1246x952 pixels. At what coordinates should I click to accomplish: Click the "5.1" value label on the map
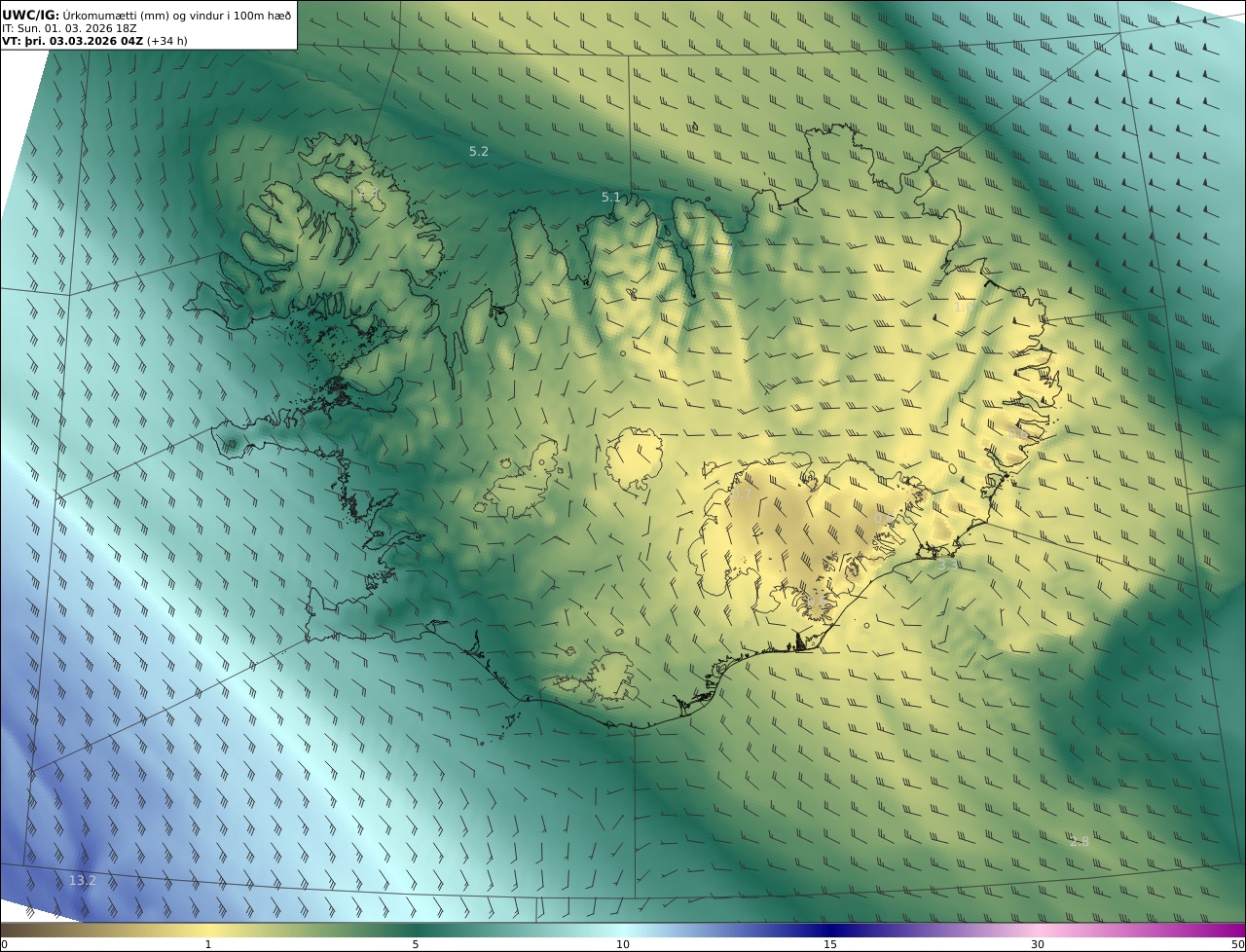[x=611, y=198]
